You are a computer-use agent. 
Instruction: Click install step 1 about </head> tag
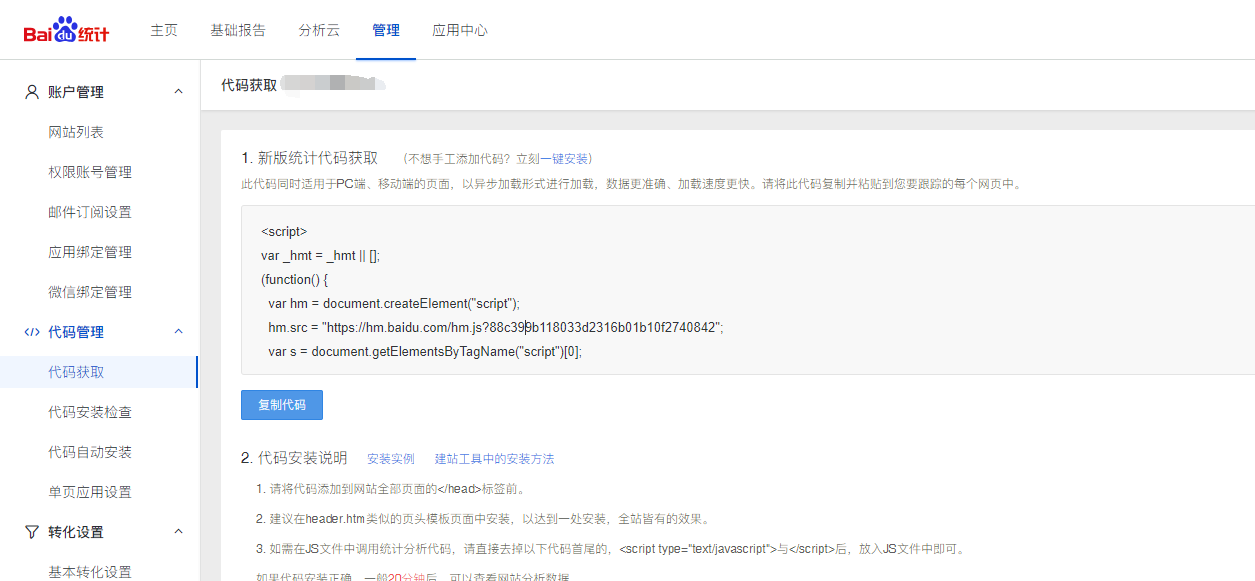click(x=390, y=489)
